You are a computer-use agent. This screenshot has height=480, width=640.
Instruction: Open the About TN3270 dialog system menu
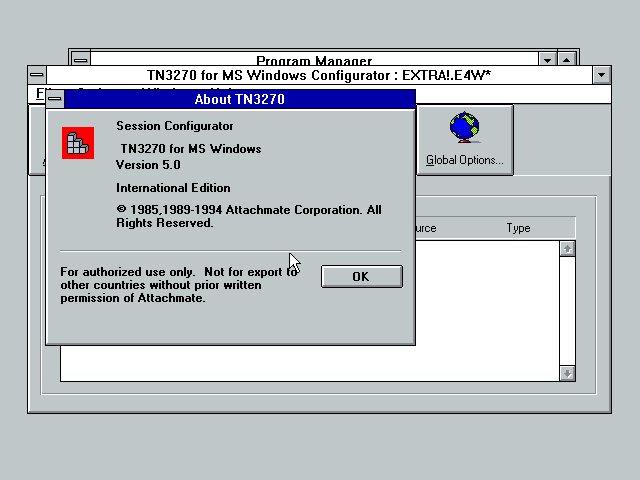(x=55, y=99)
